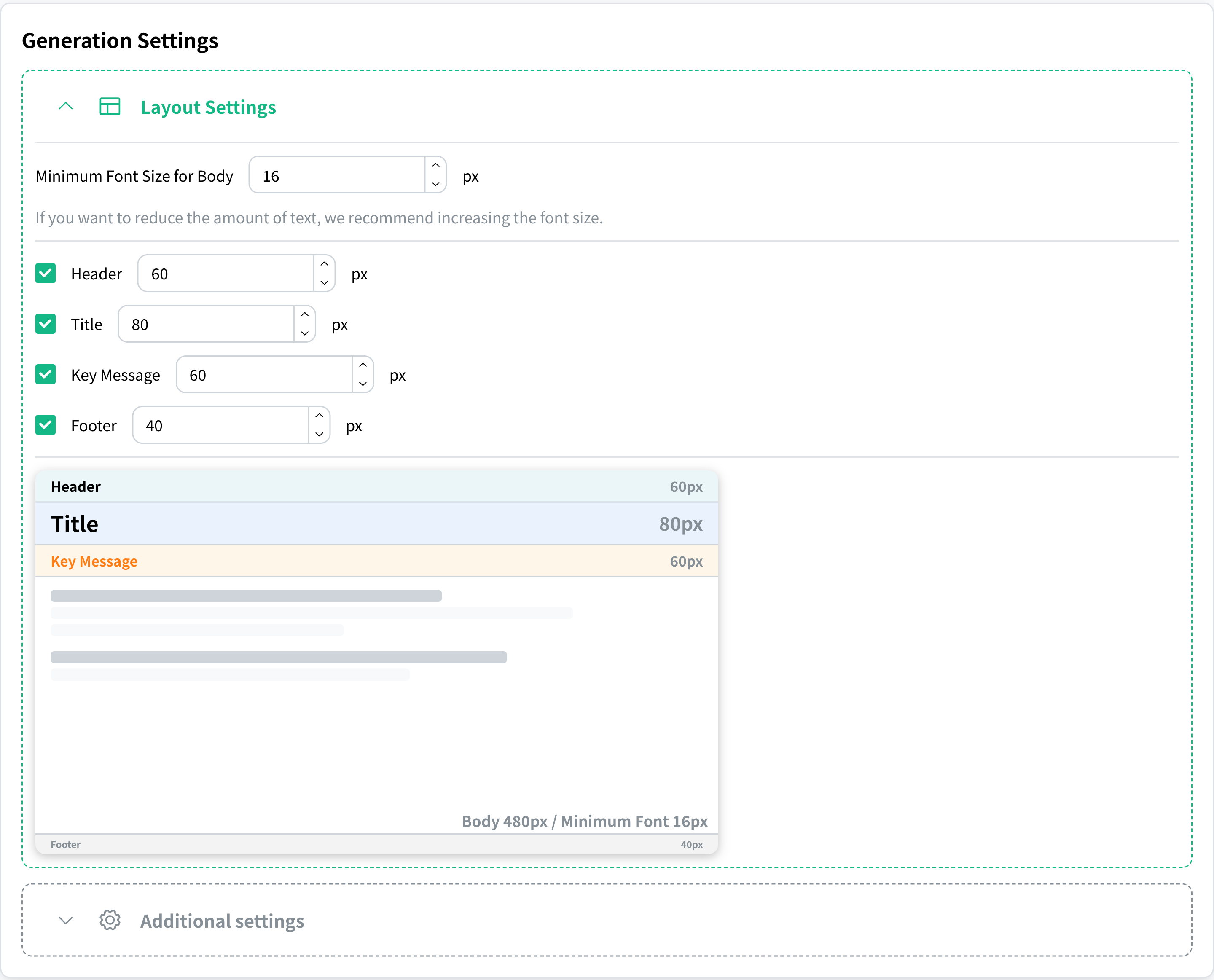This screenshot has height=980, width=1214.
Task: Disable the Footer checkbox
Action: pyautogui.click(x=46, y=425)
